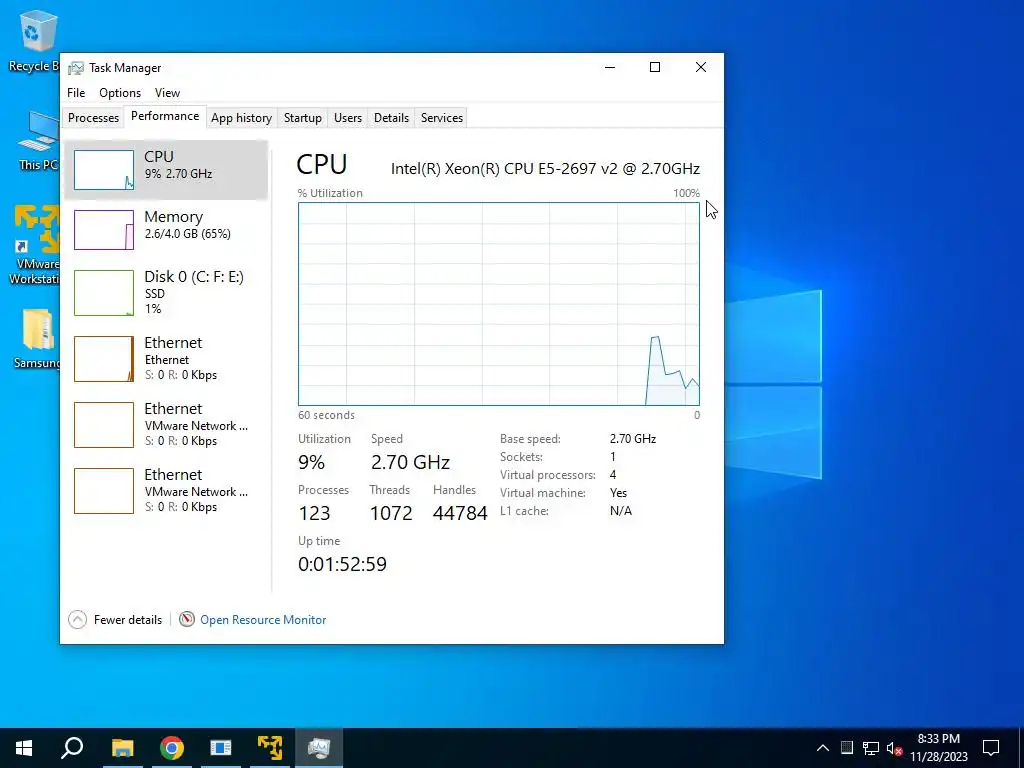Close the Task Manager window
Viewport: 1024px width, 768px height.
[701, 67]
